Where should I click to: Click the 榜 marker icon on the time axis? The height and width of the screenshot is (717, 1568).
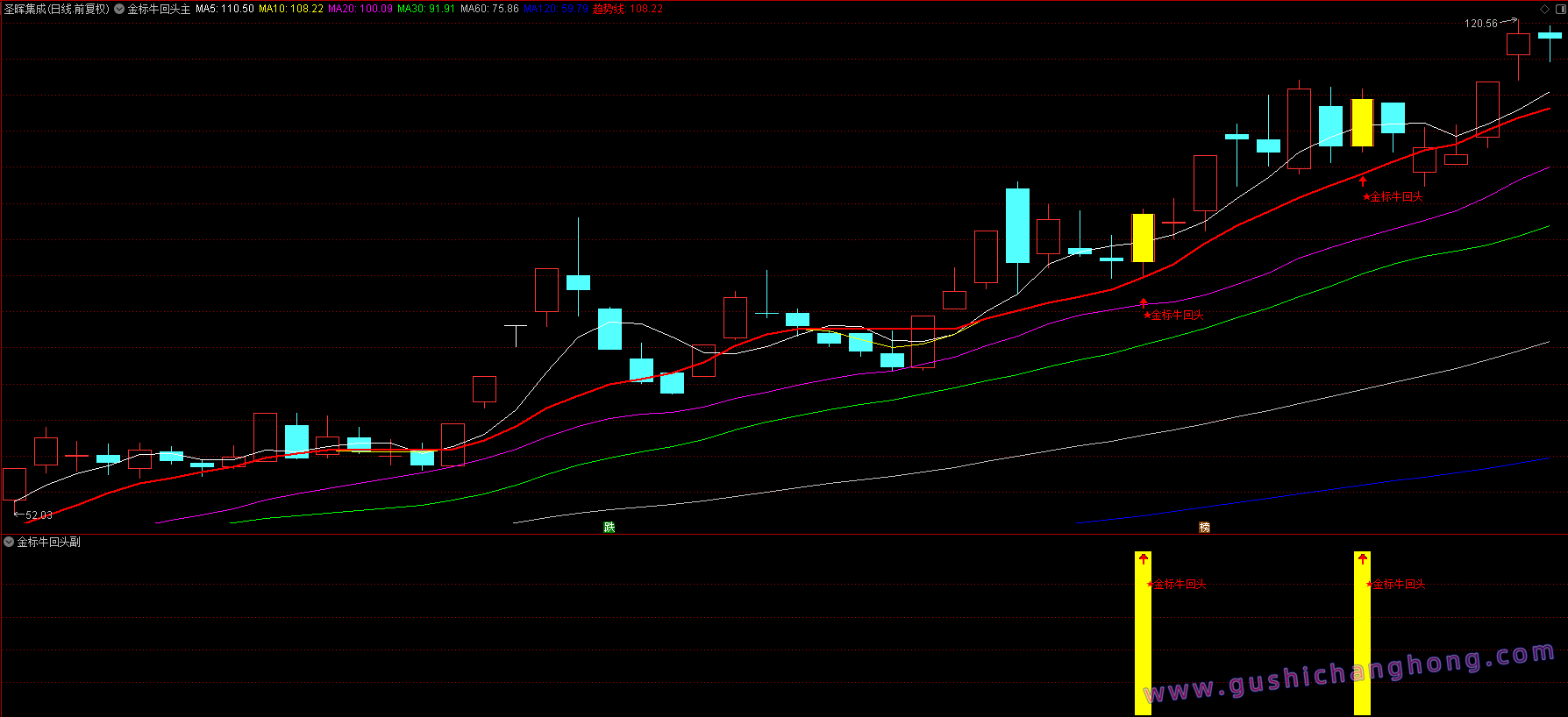(1204, 527)
